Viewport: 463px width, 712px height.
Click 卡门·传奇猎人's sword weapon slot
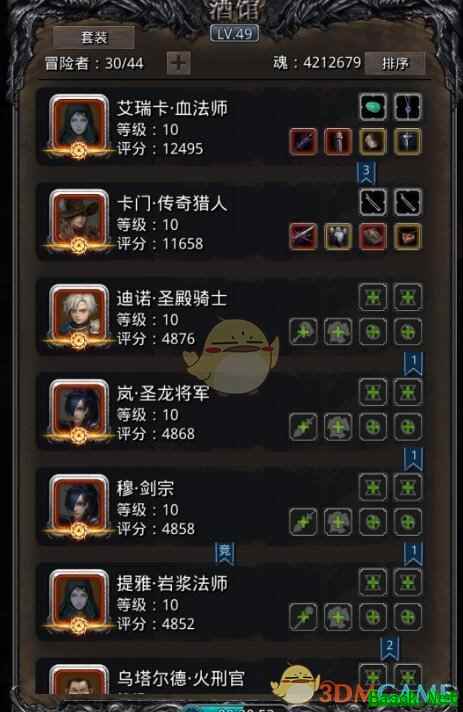[303, 237]
